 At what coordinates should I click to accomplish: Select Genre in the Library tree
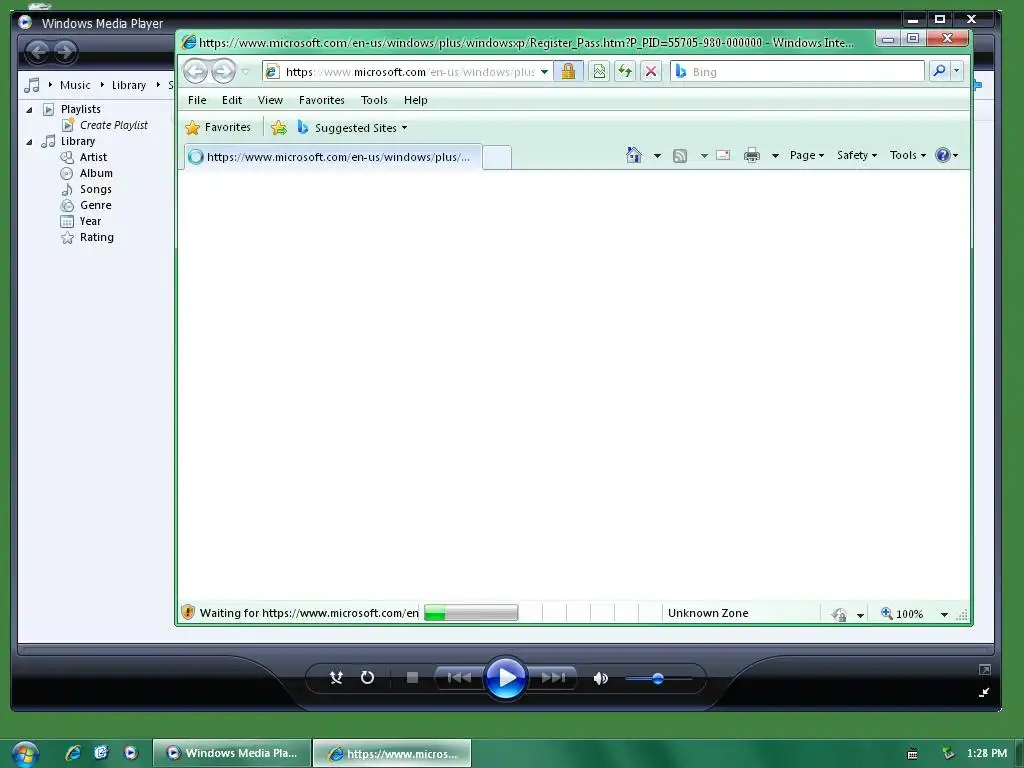pos(86,205)
